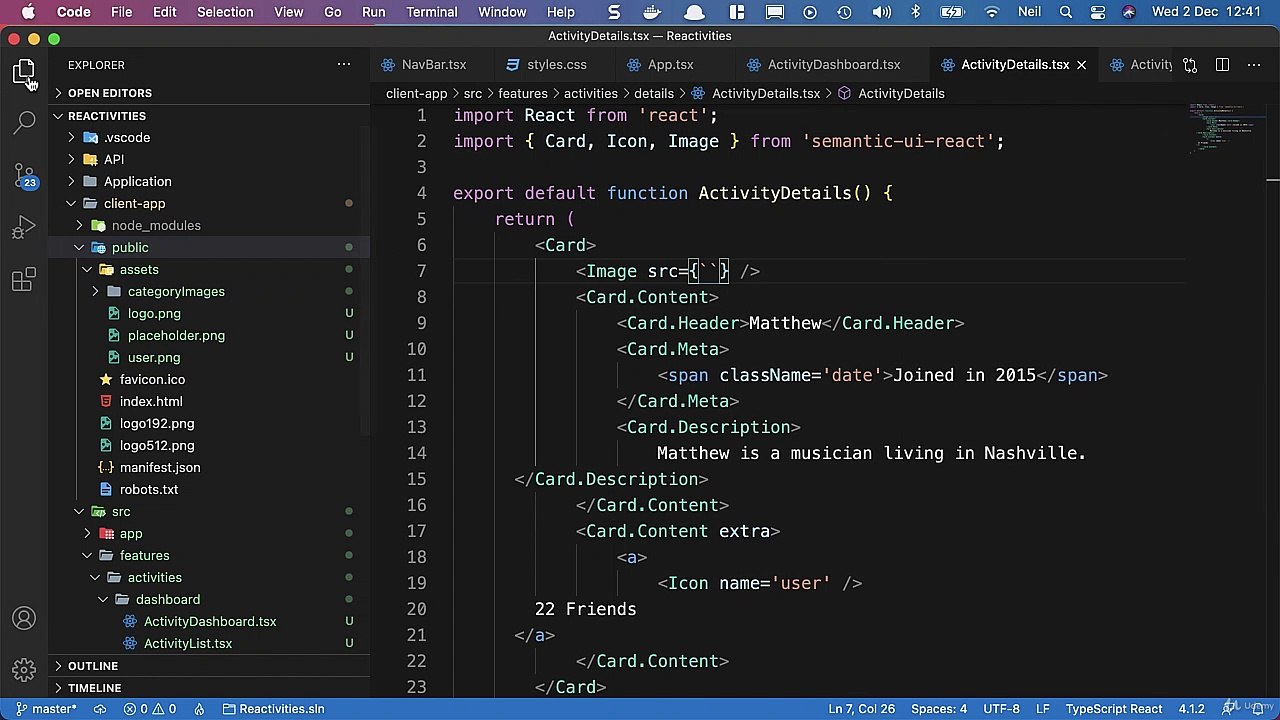Open the Manage gear icon

click(24, 669)
